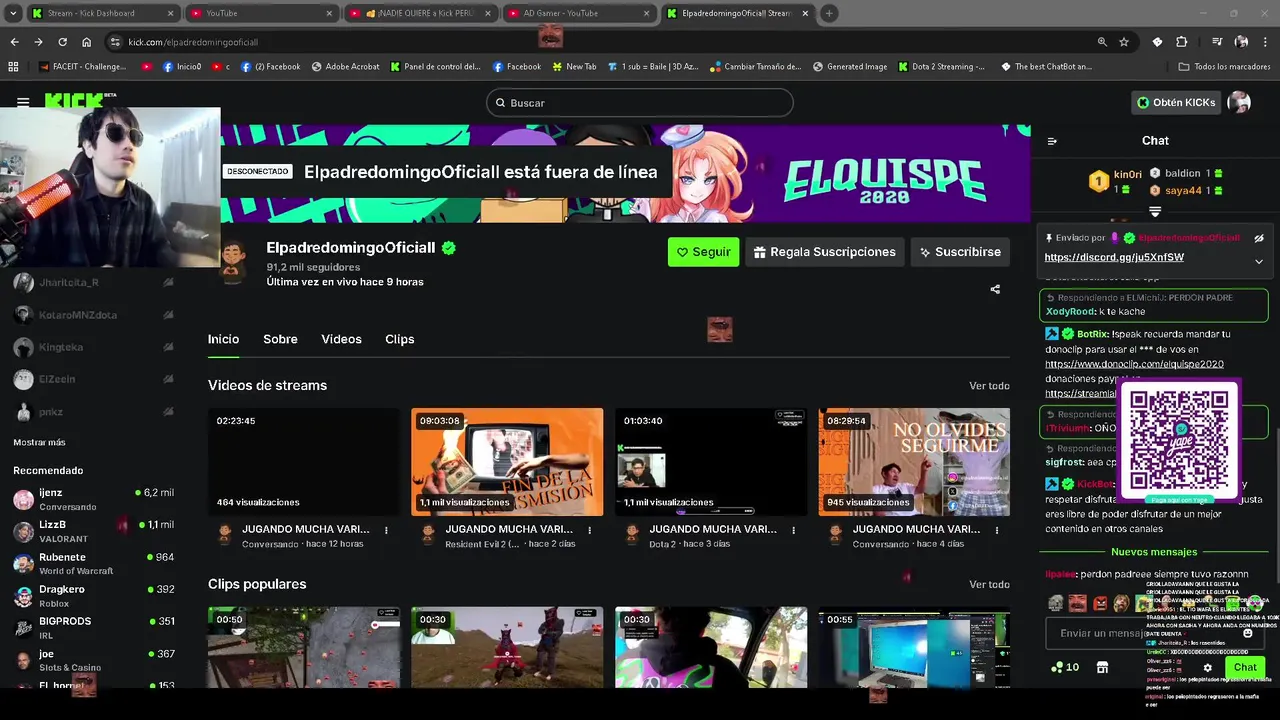This screenshot has width=1280, height=720.
Task: Send message with green Chat button
Action: 1245,667
